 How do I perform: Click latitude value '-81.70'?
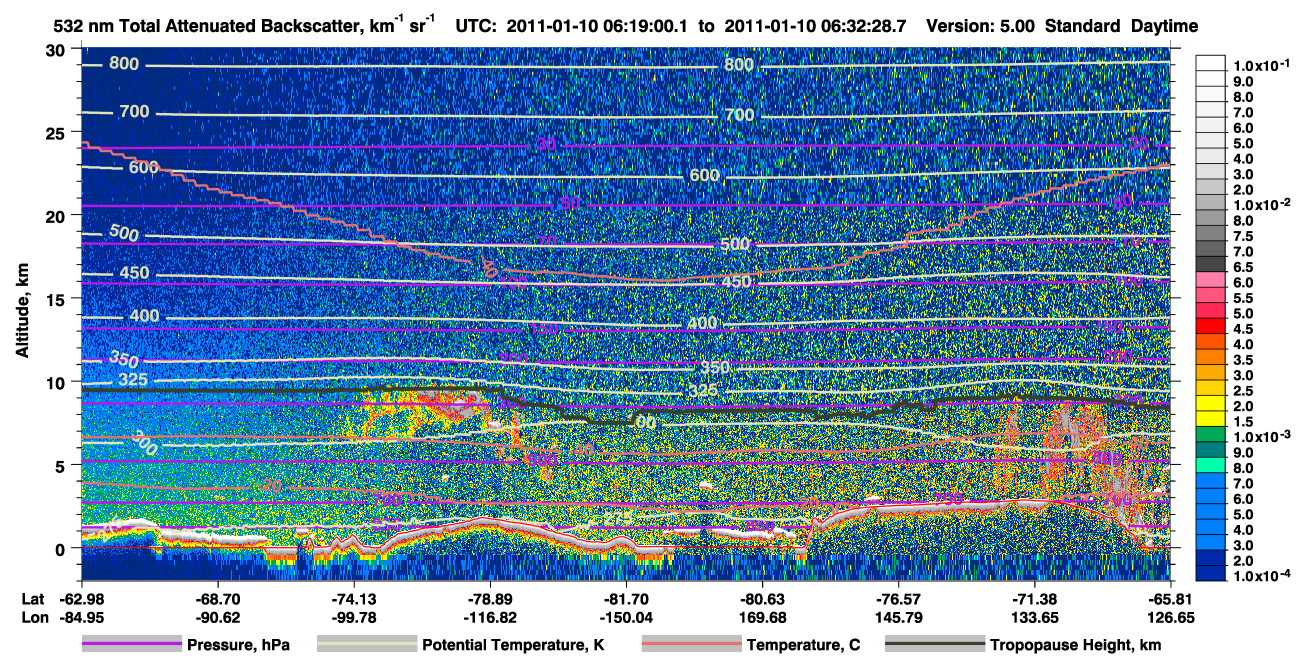pos(626,599)
